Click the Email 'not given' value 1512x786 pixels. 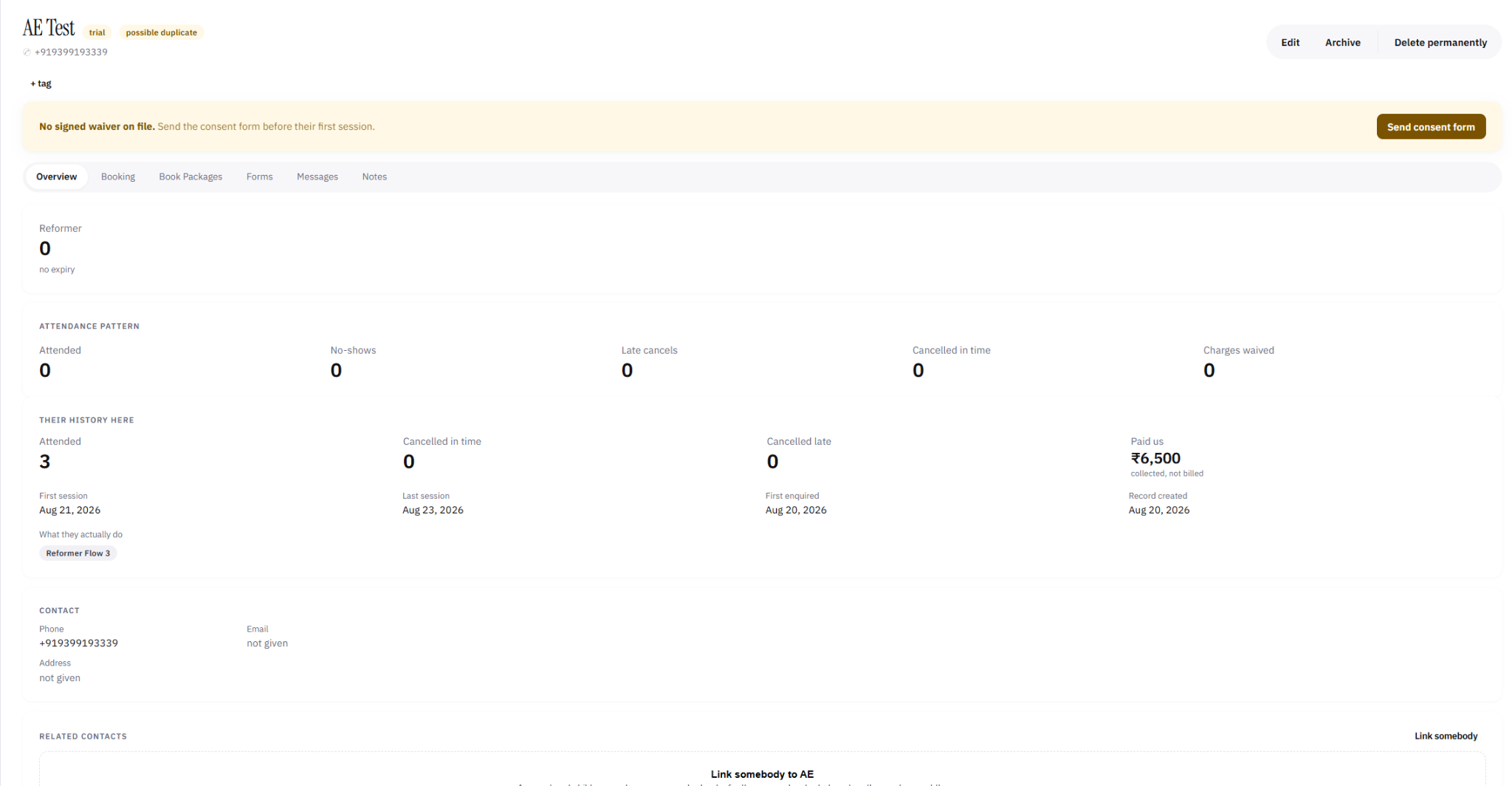267,643
